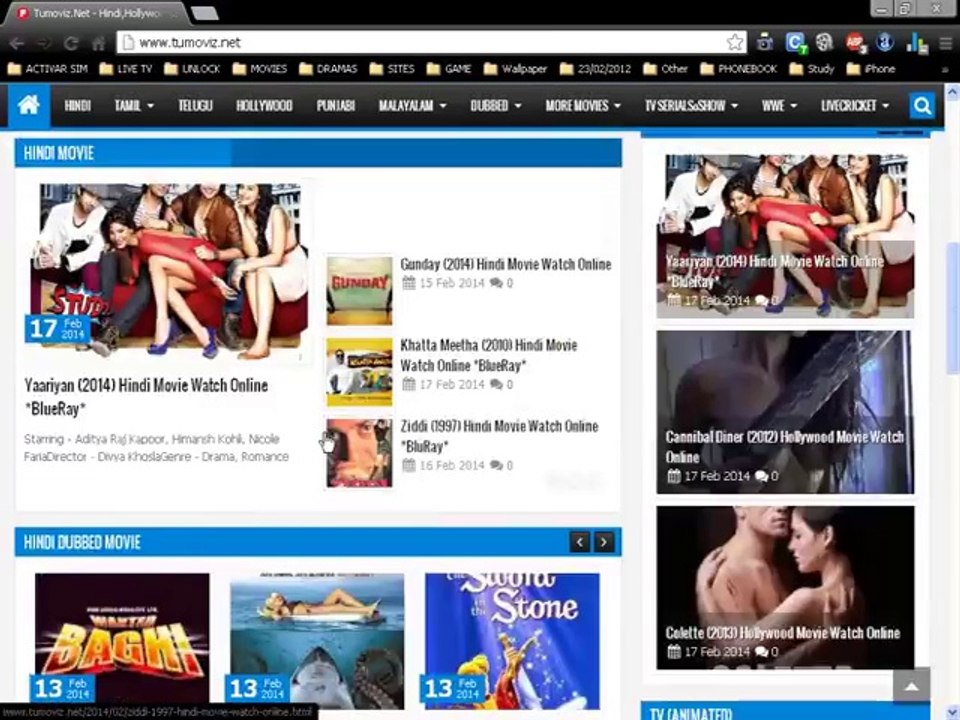Open the GAME bookmark folder
960x720 pixels.
449,69
